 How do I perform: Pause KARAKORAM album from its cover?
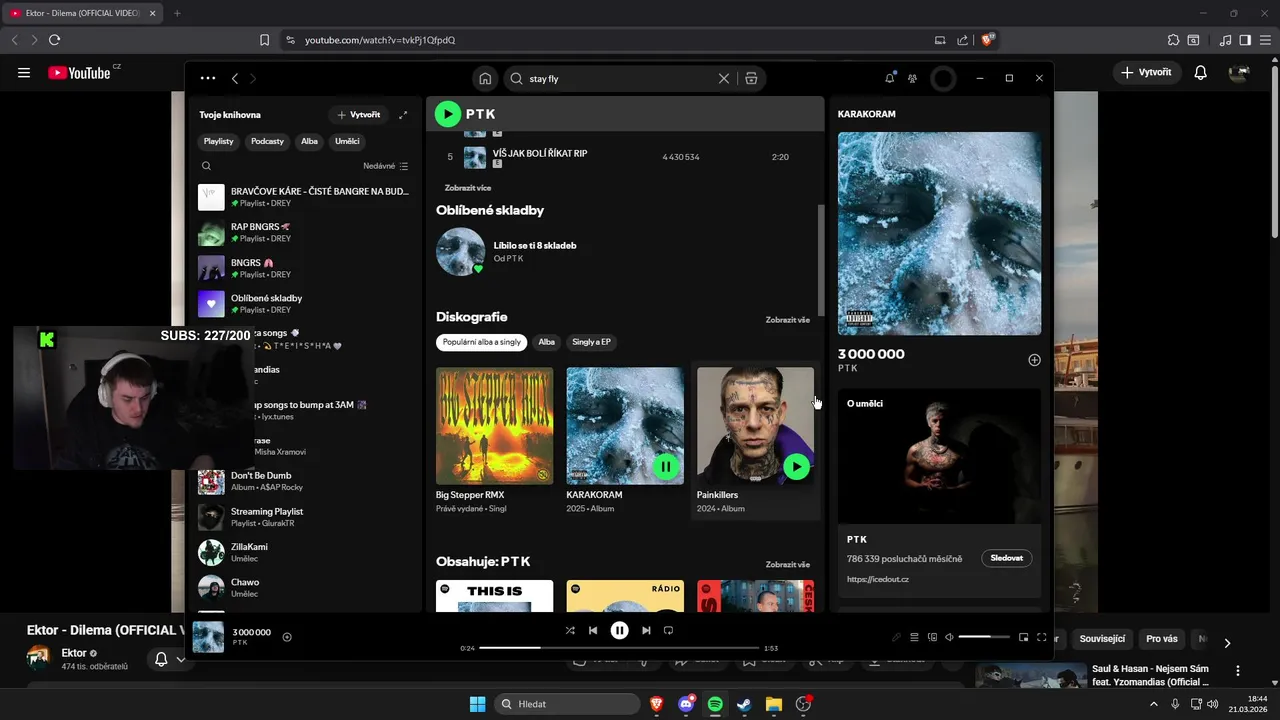point(665,466)
